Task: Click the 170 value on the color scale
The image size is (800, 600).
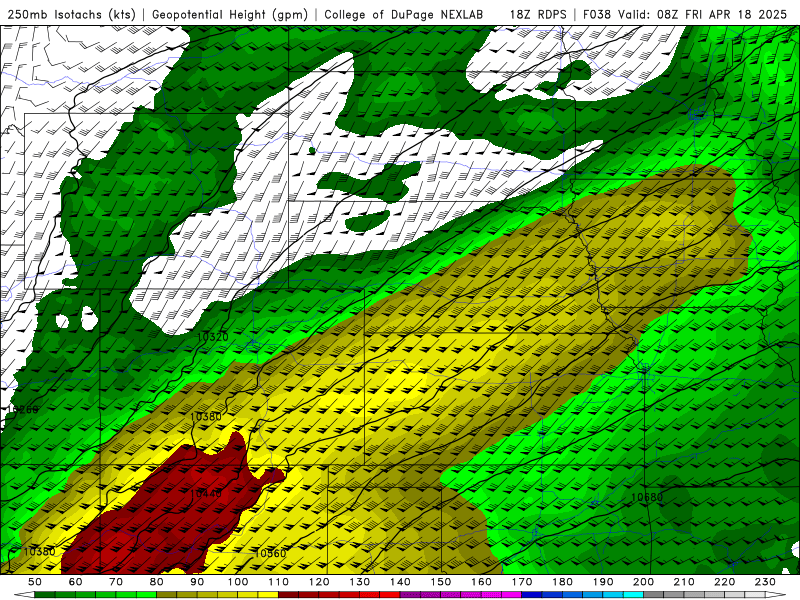Action: [522, 582]
